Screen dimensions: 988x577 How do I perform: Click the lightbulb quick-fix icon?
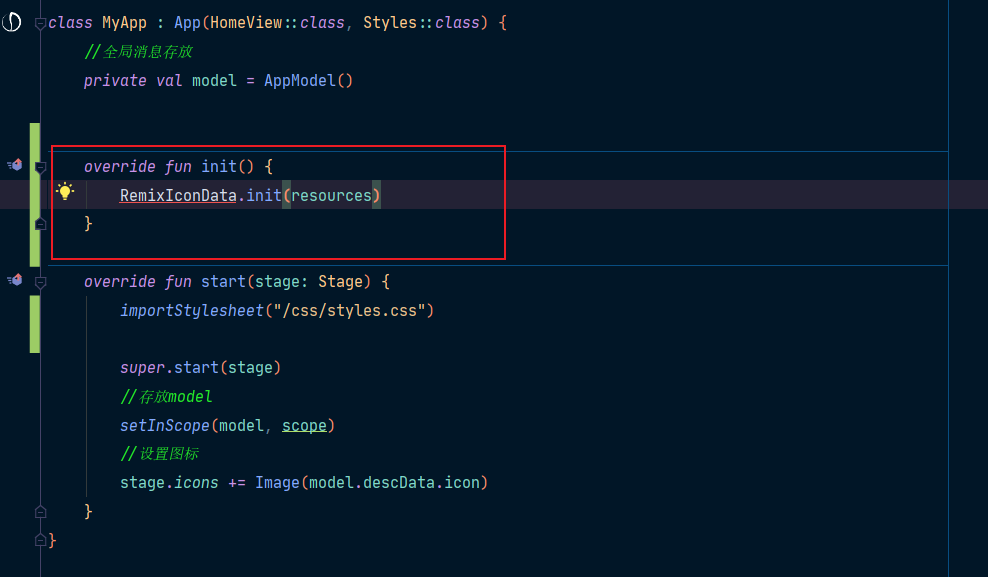[65, 192]
